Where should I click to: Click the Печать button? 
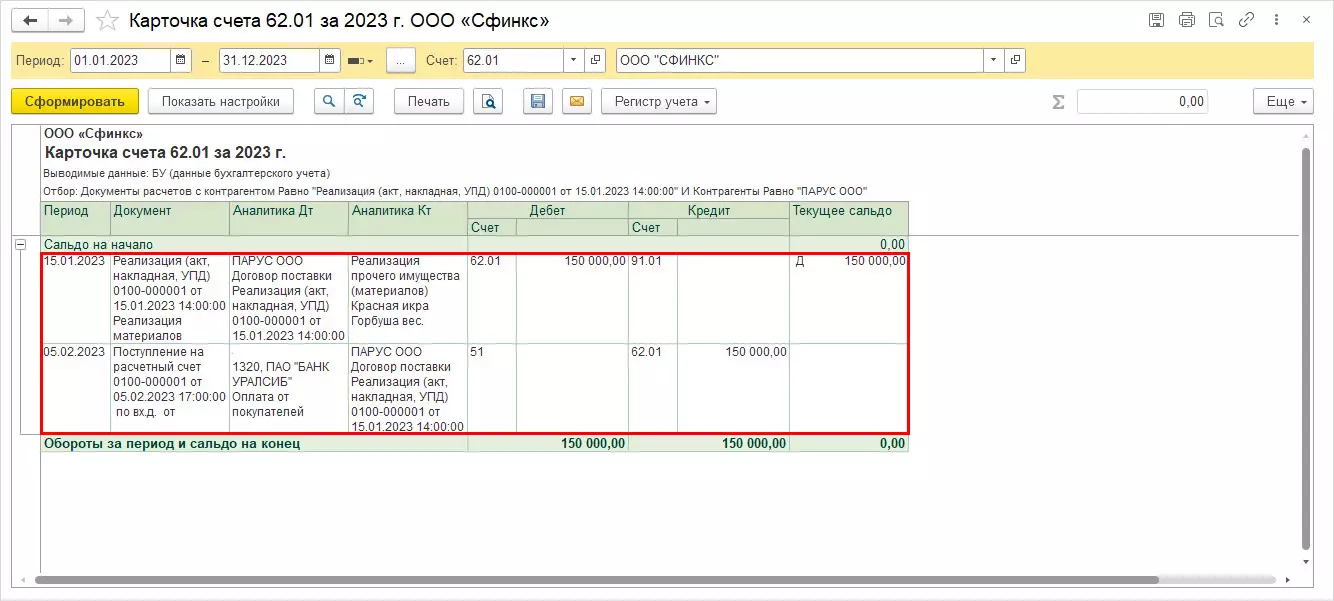429,101
